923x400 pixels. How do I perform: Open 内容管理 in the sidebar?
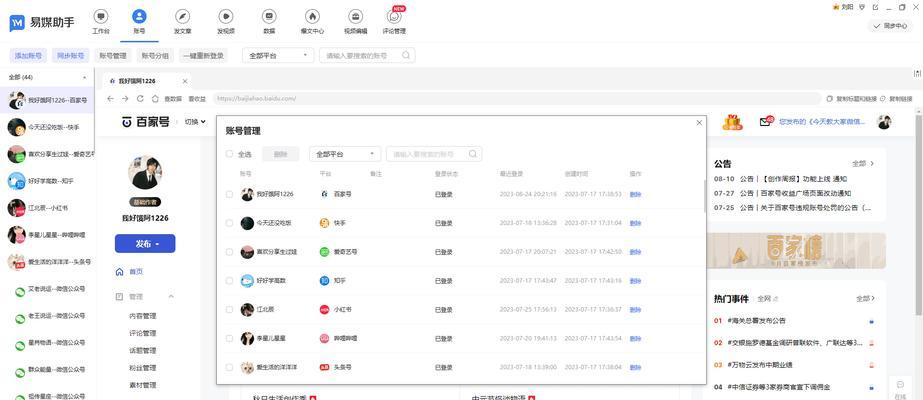tap(142, 316)
